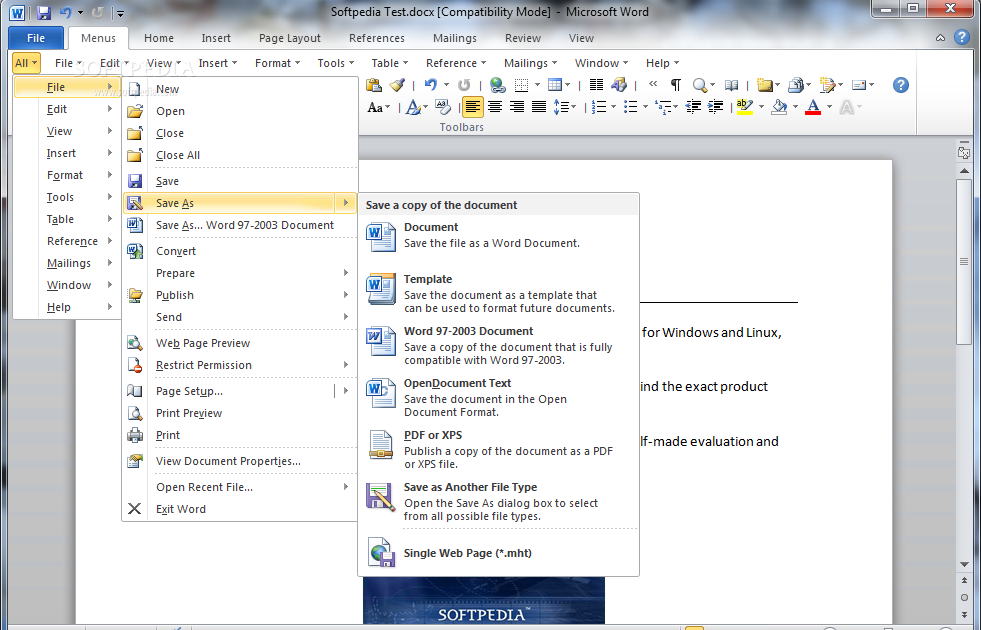This screenshot has height=630, width=981.
Task: Click the Insert Table grid icon
Action: 554,85
